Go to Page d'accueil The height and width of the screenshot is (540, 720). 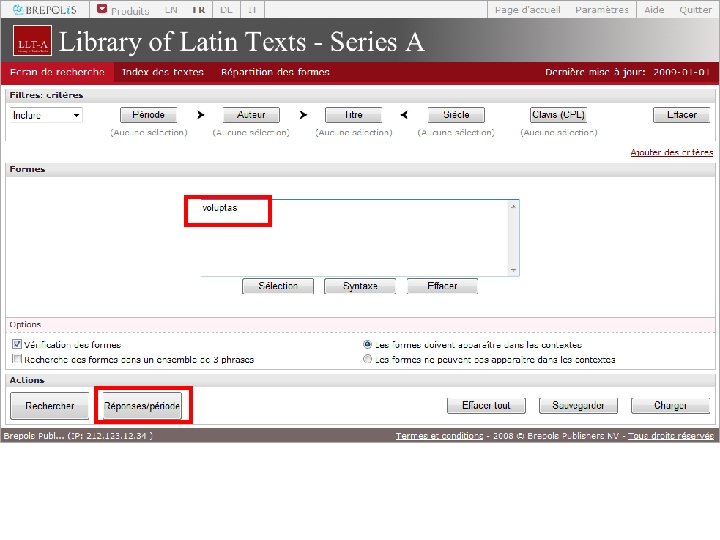click(x=528, y=10)
